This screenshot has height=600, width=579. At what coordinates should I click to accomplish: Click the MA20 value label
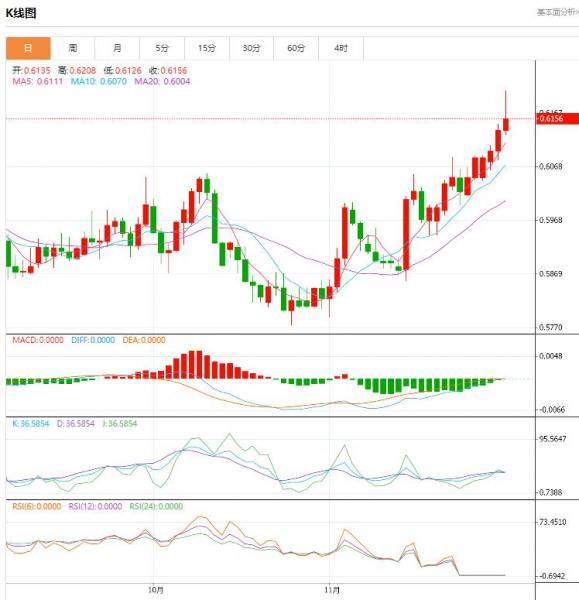coord(162,82)
